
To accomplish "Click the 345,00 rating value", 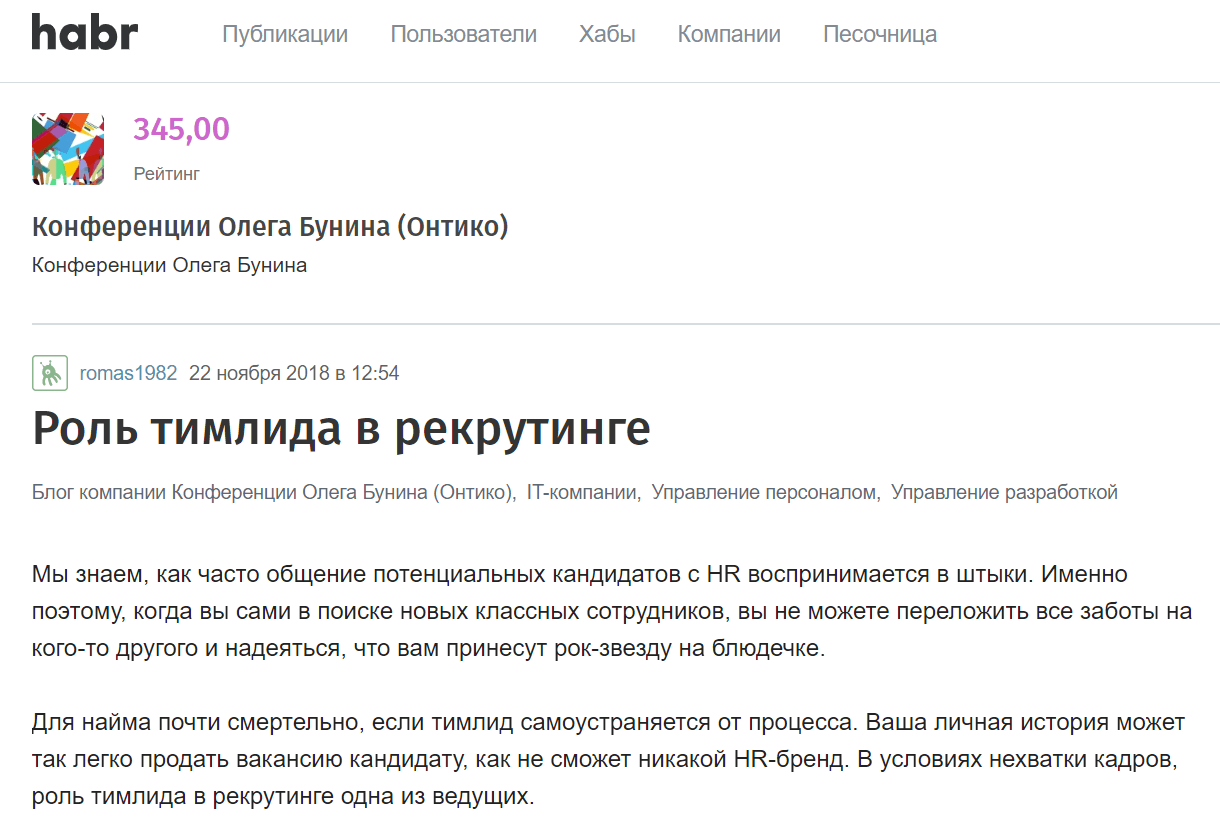I will tap(181, 129).
